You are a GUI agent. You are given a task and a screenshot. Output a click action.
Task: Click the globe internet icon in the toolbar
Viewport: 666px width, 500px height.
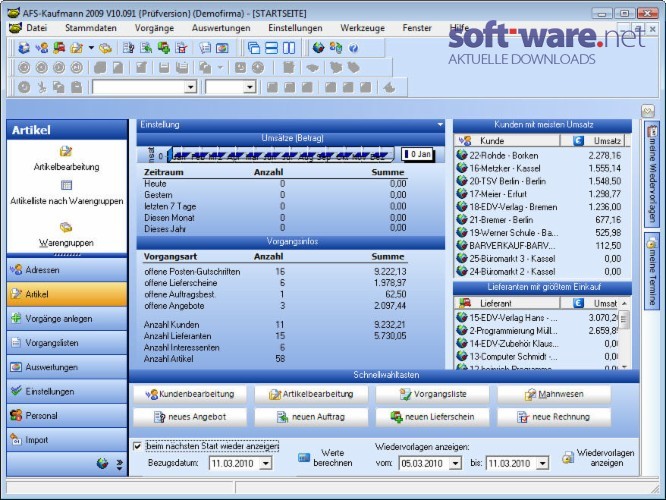pyautogui.click(x=318, y=48)
